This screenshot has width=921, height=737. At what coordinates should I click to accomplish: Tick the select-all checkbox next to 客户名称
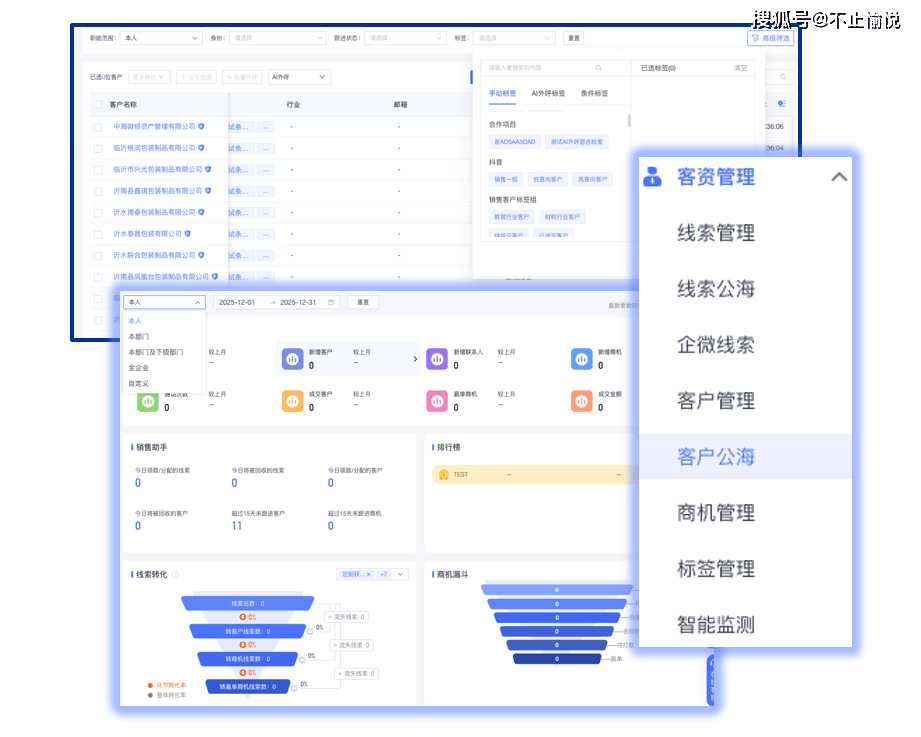click(x=98, y=104)
